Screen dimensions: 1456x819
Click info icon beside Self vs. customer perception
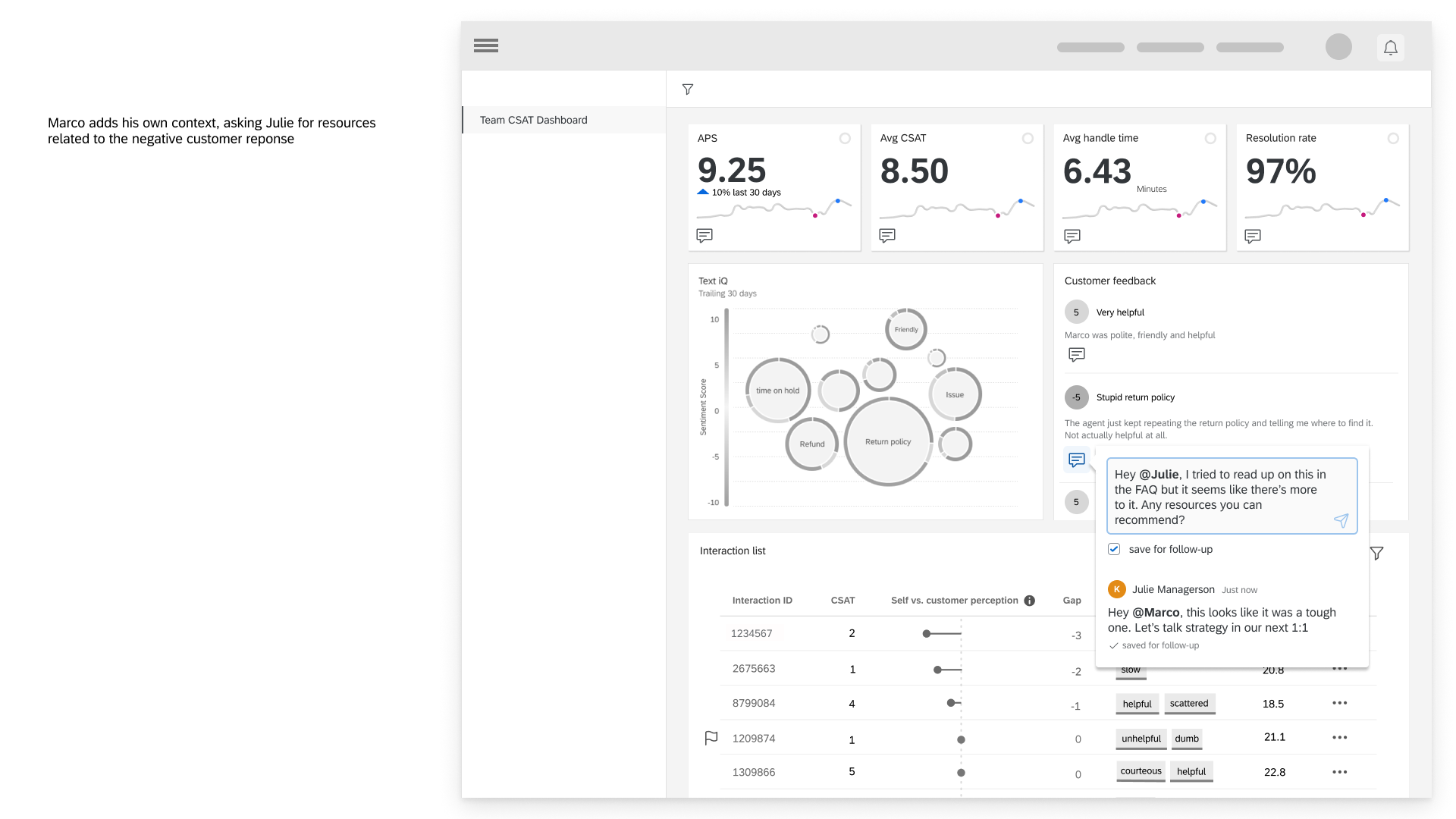tap(1029, 601)
